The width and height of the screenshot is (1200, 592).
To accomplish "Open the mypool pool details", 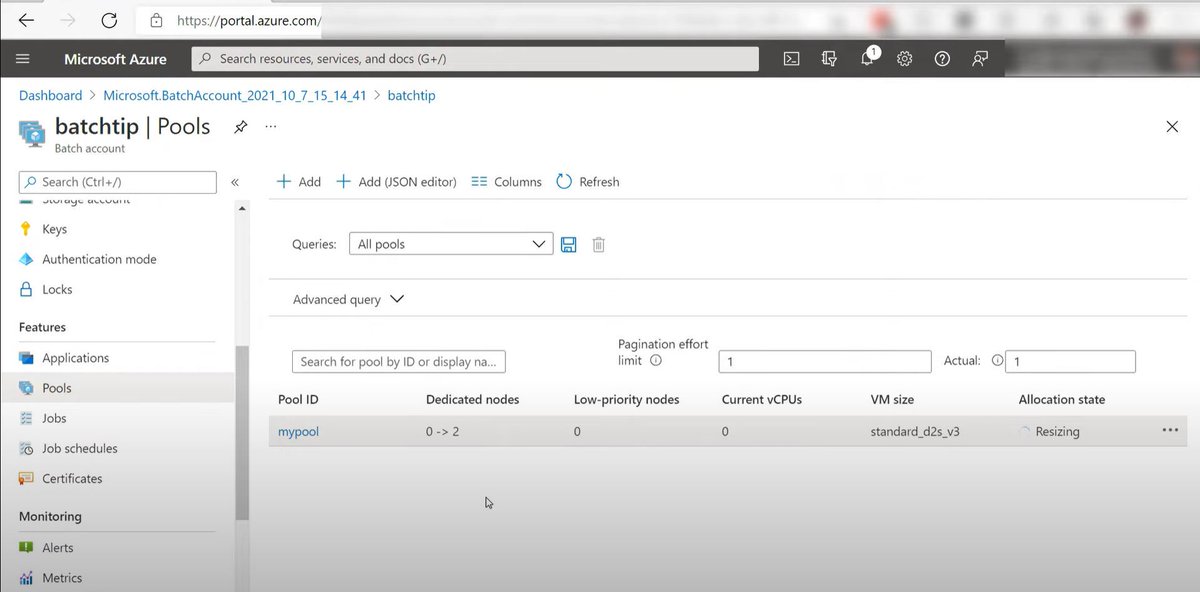I will click(x=297, y=431).
